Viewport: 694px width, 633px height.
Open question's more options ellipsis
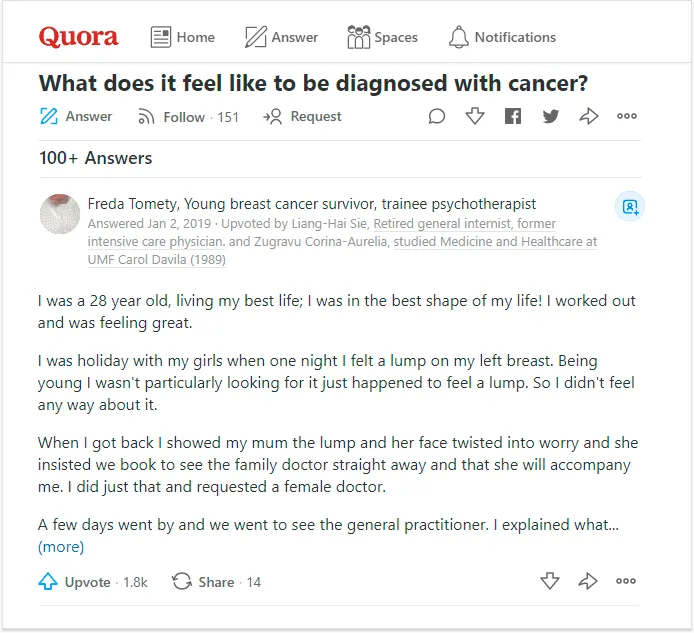coord(627,116)
